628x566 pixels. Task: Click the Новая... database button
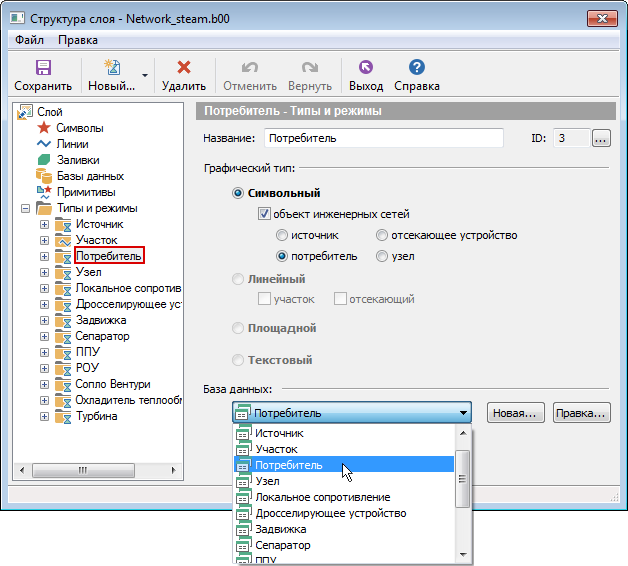click(515, 412)
